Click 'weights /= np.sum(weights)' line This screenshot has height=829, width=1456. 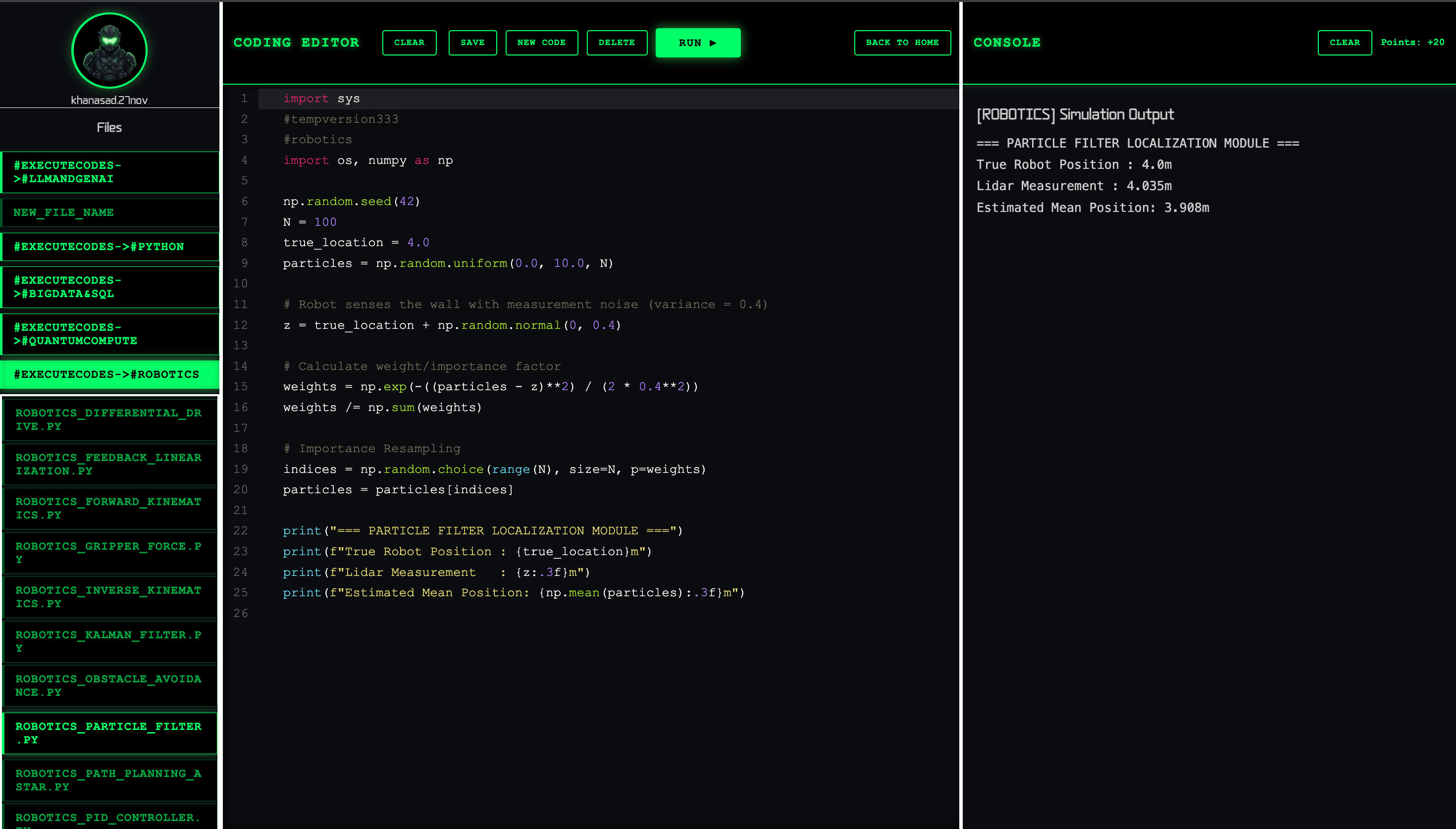click(x=382, y=408)
